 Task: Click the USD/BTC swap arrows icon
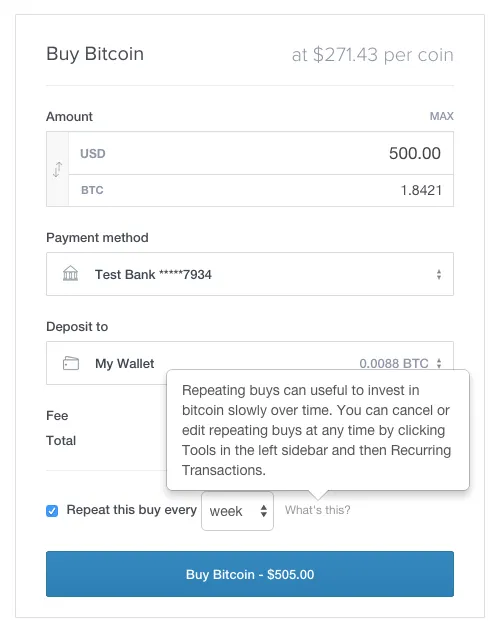(x=57, y=169)
